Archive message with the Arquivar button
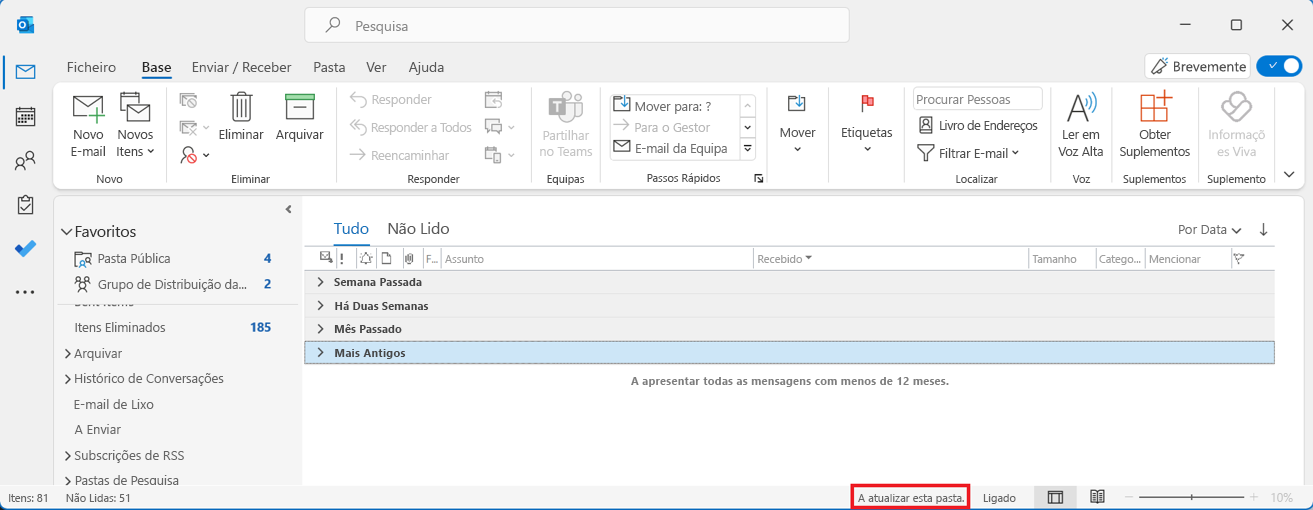Viewport: 1313px width, 510px height. click(x=299, y=117)
